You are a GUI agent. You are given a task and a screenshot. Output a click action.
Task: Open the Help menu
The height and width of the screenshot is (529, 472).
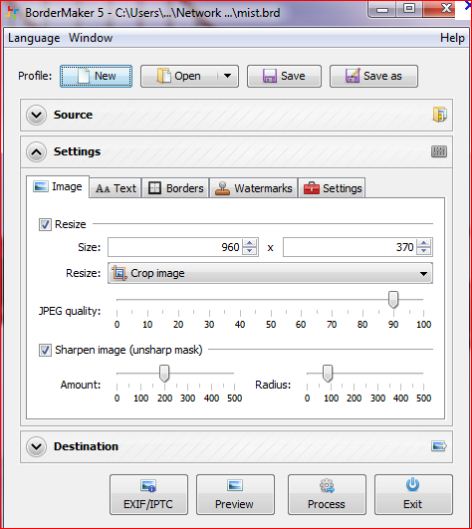(x=452, y=38)
